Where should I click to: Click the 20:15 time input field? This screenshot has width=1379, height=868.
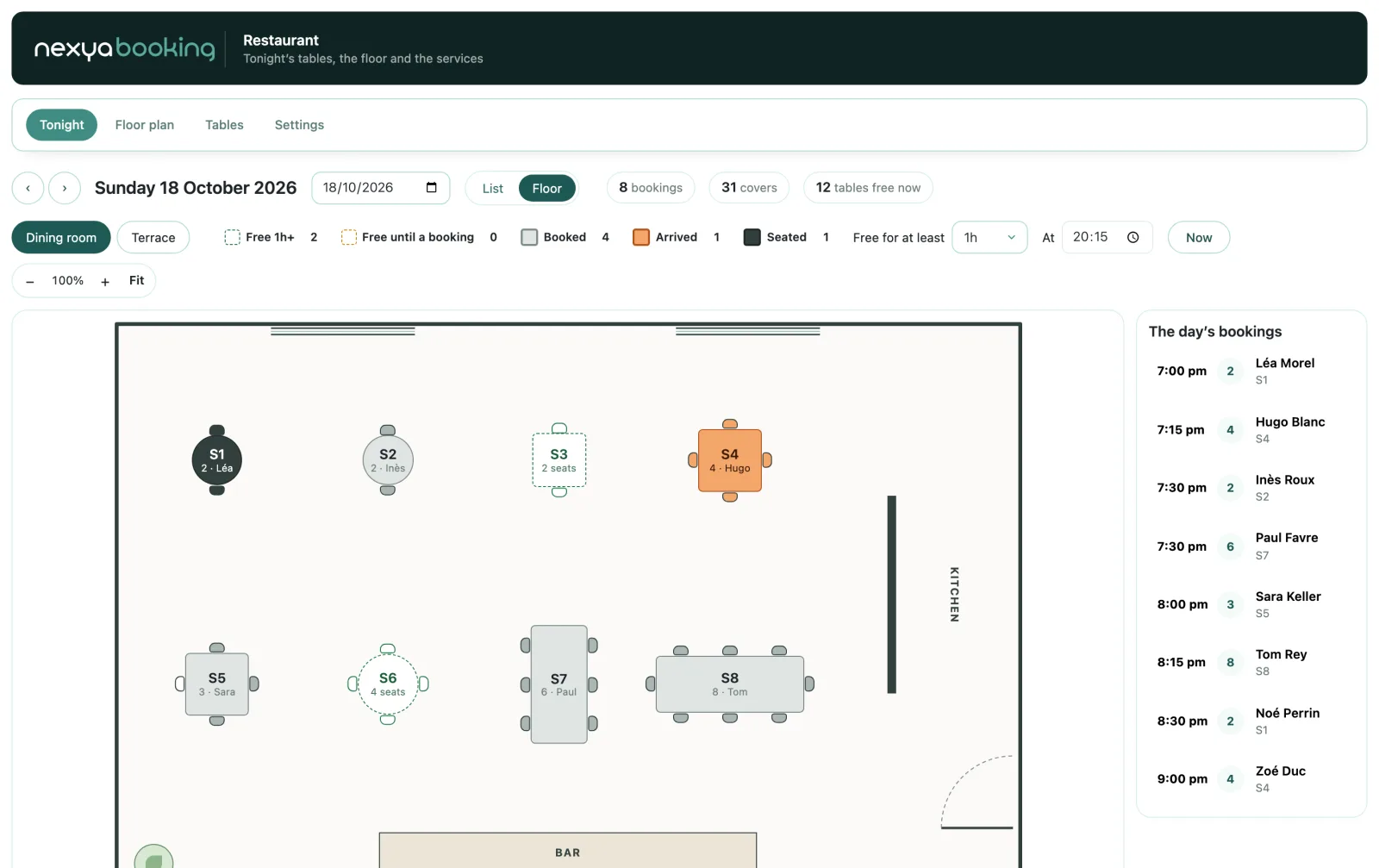pyautogui.click(x=1108, y=237)
